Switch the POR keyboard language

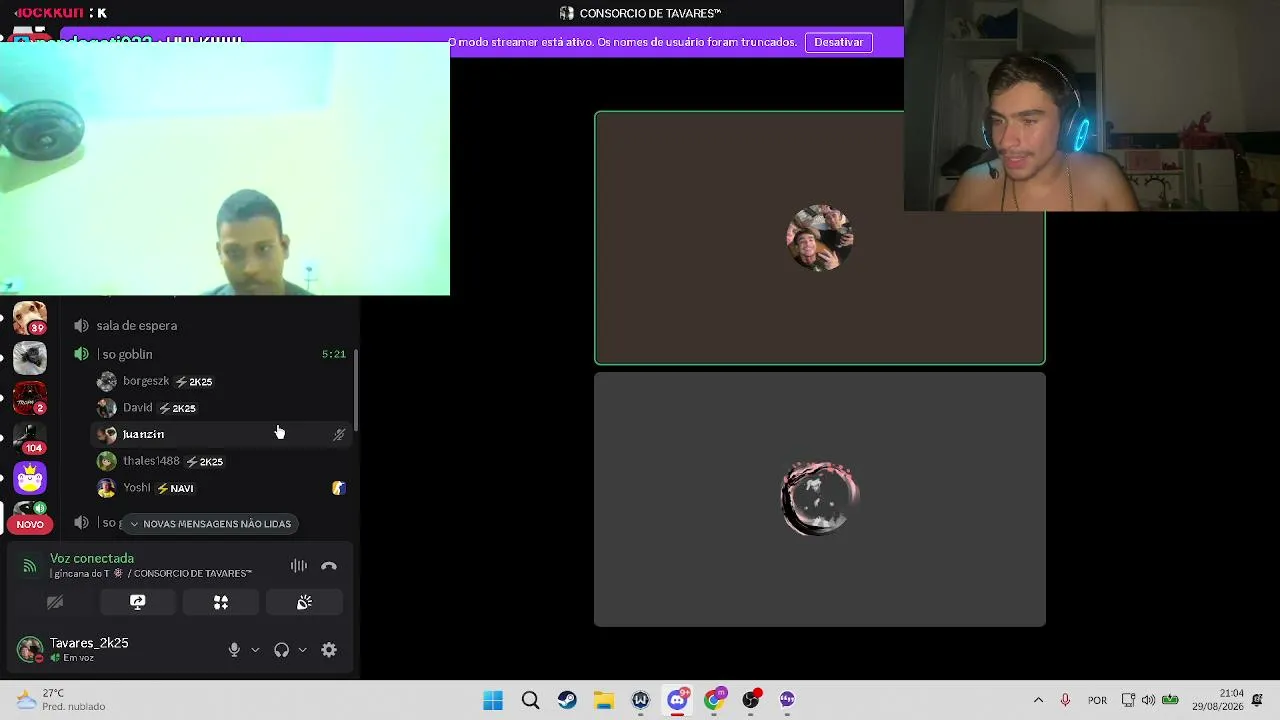[1097, 700]
